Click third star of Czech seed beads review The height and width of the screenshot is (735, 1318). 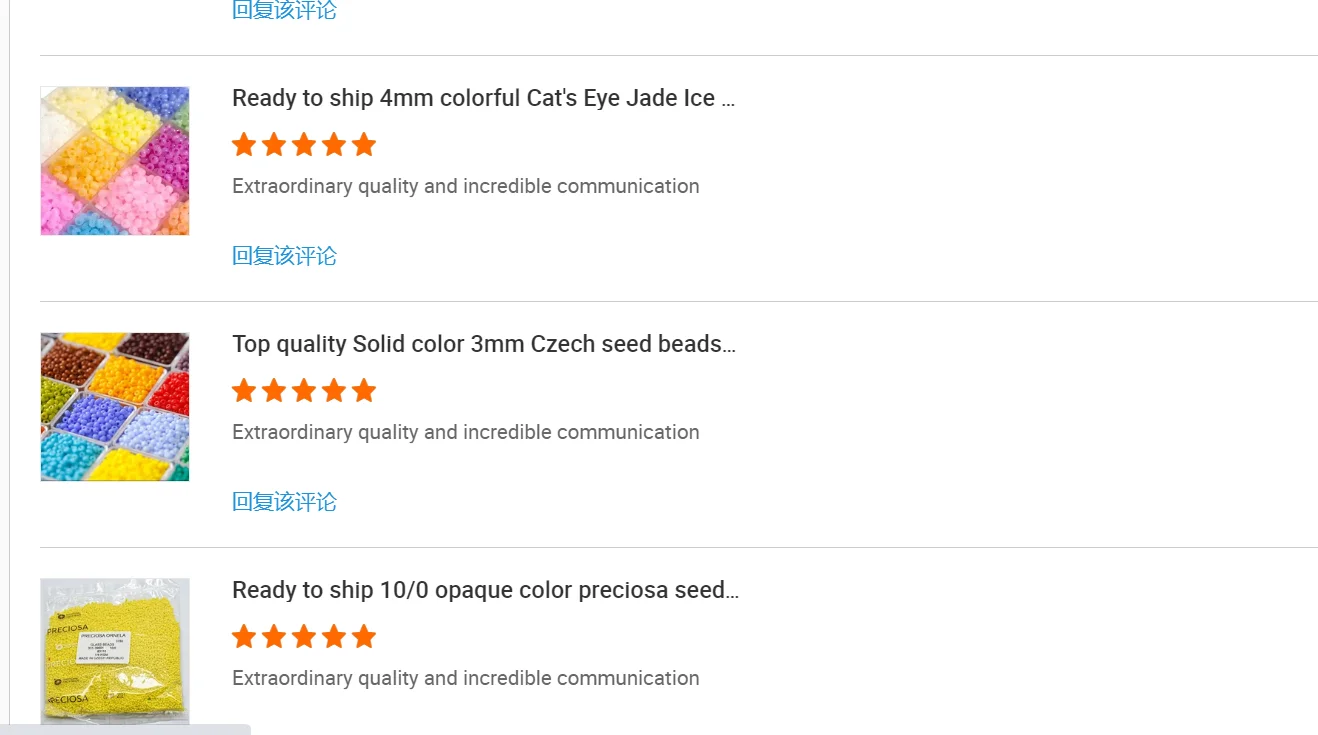[x=304, y=391]
